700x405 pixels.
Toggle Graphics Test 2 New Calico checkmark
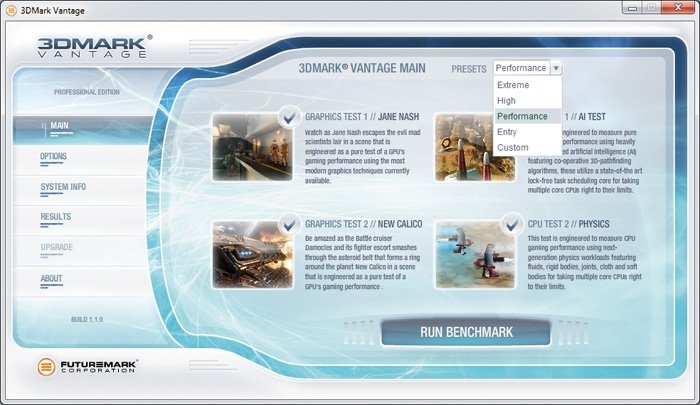click(289, 224)
